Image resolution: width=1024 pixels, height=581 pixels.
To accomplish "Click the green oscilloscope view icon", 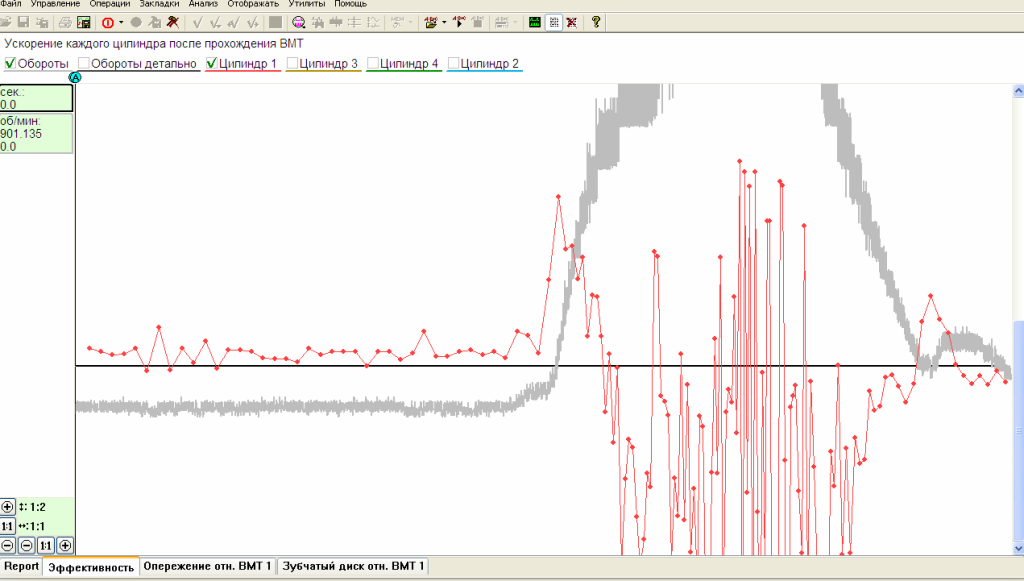I will tap(535, 22).
